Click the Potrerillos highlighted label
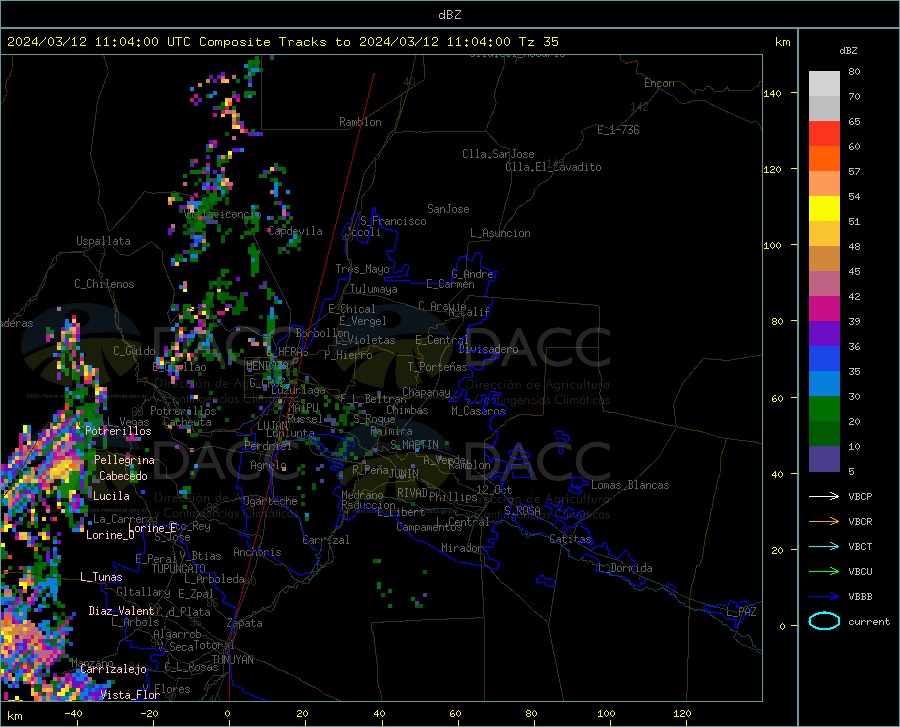This screenshot has width=900, height=727. click(118, 431)
